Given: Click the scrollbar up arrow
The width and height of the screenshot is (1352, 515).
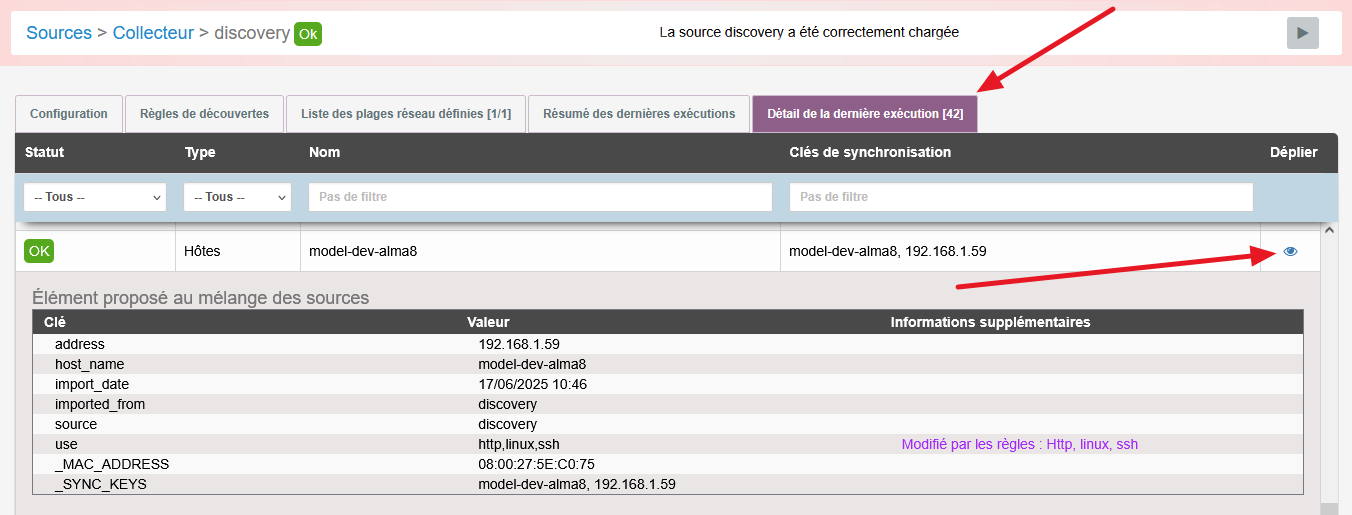Looking at the screenshot, I should pos(1329,231).
